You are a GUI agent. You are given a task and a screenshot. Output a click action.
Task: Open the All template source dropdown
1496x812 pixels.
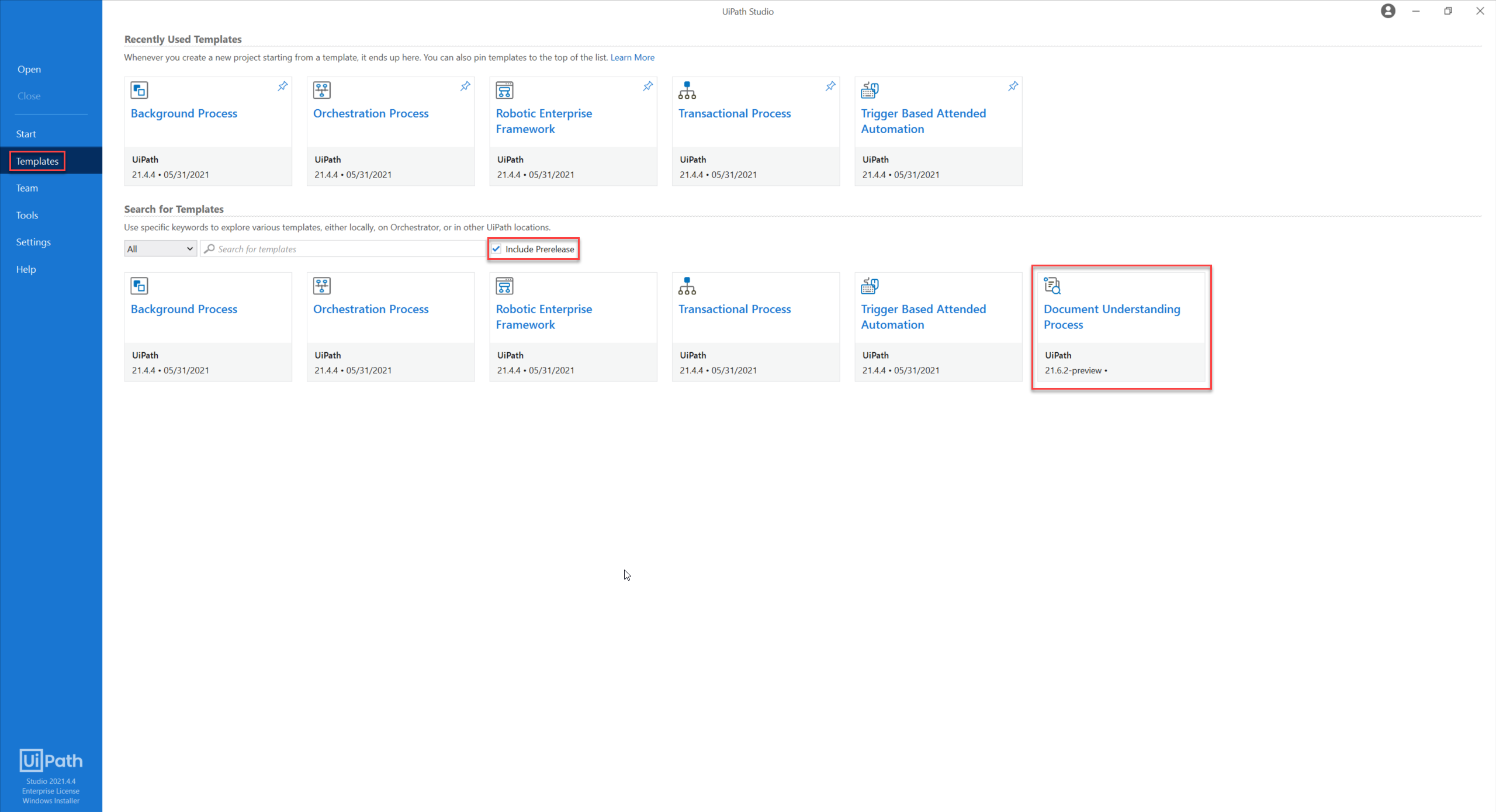click(160, 249)
